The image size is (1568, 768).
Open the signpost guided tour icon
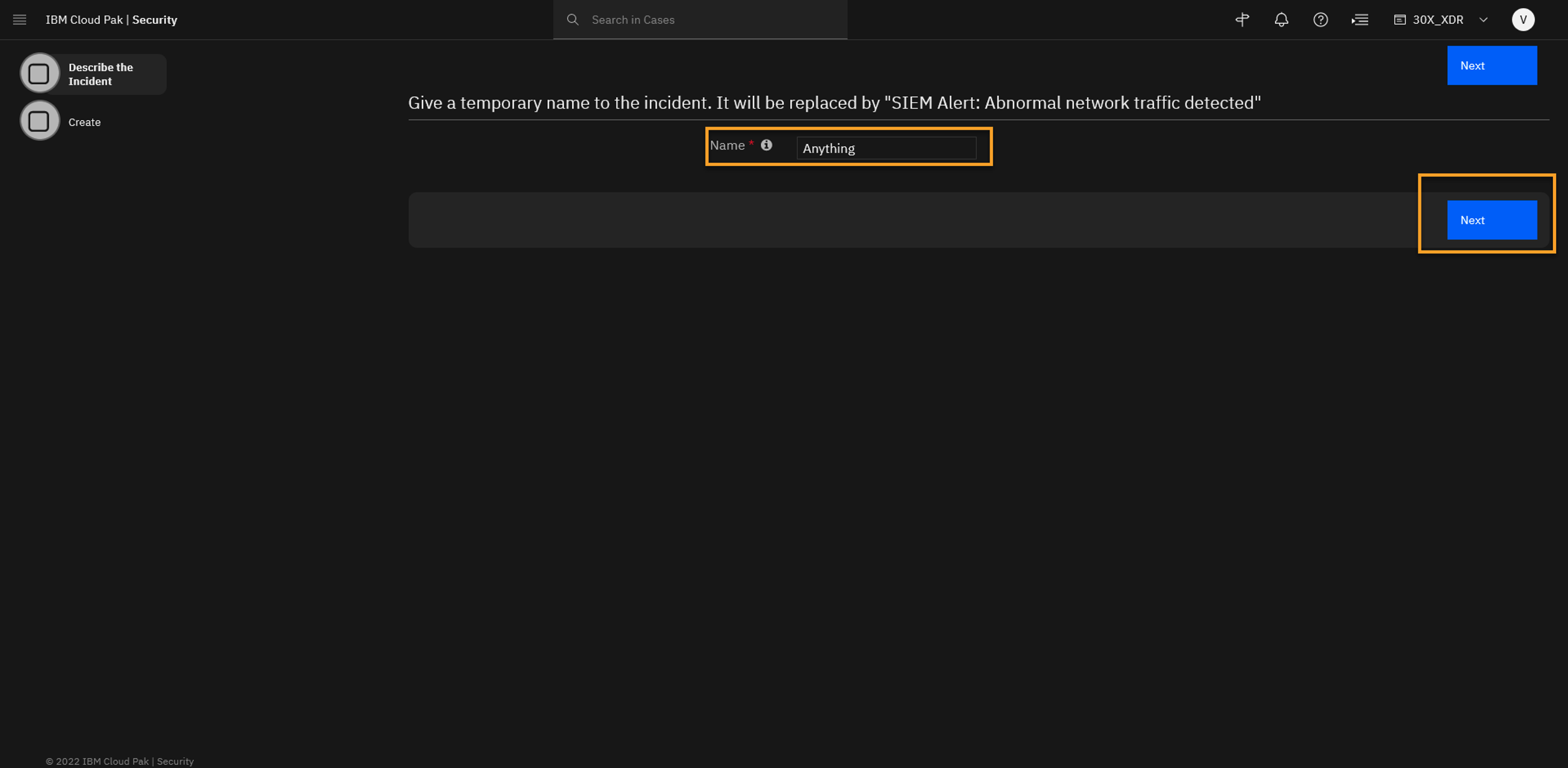coord(1242,19)
